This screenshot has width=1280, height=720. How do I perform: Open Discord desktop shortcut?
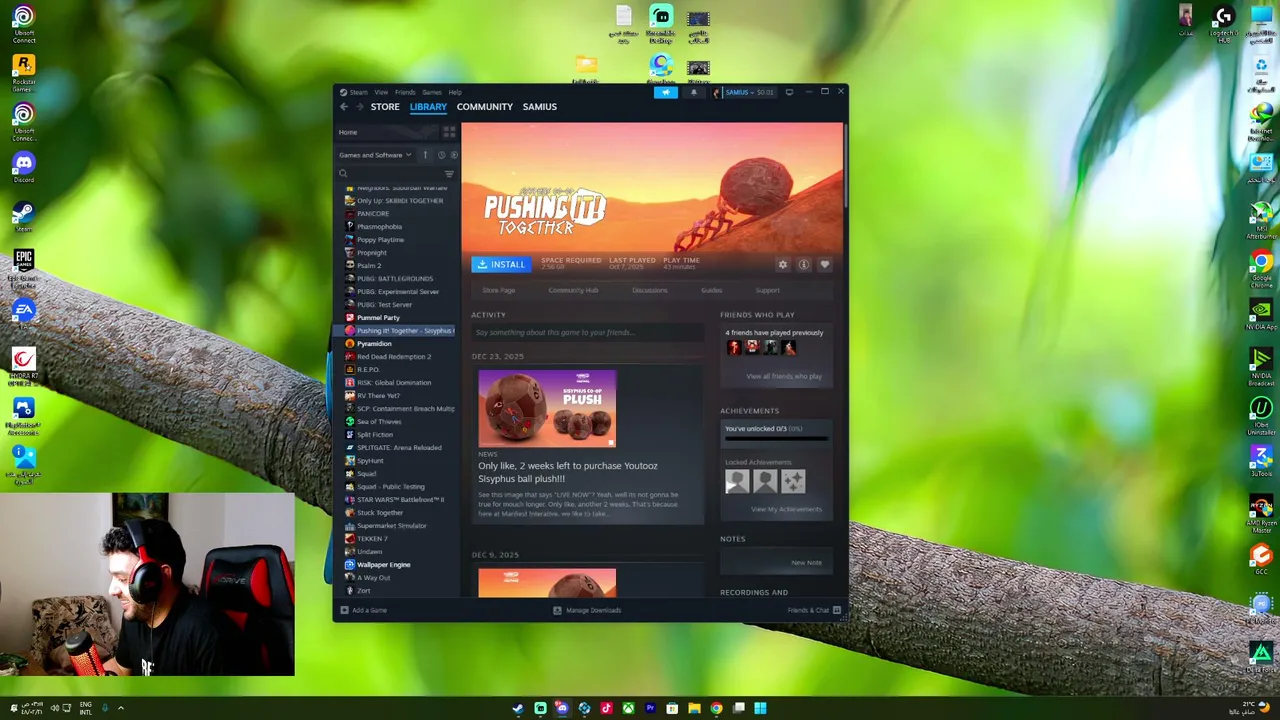click(23, 165)
